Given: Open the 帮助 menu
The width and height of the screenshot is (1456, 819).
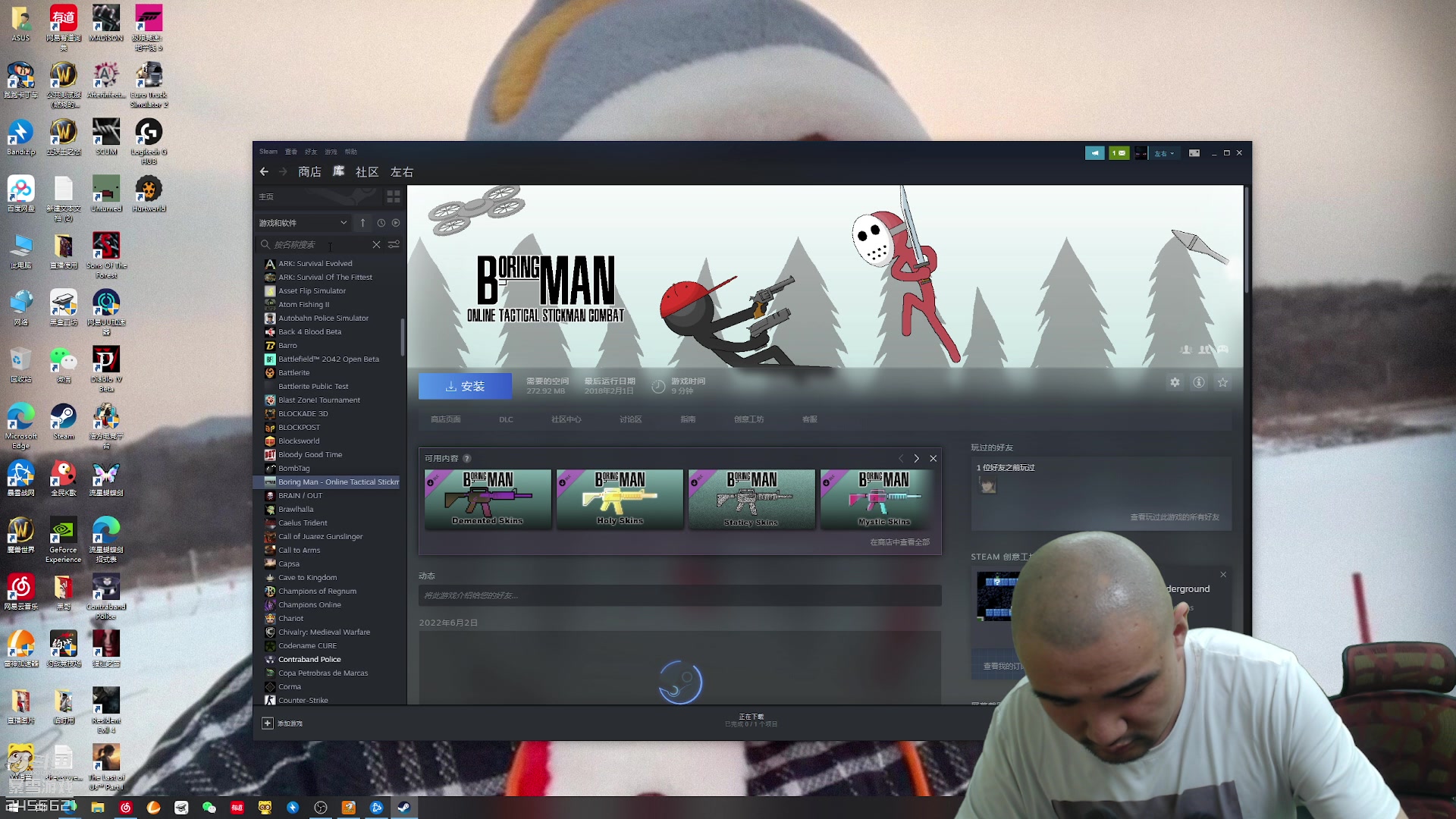Looking at the screenshot, I should 350,152.
